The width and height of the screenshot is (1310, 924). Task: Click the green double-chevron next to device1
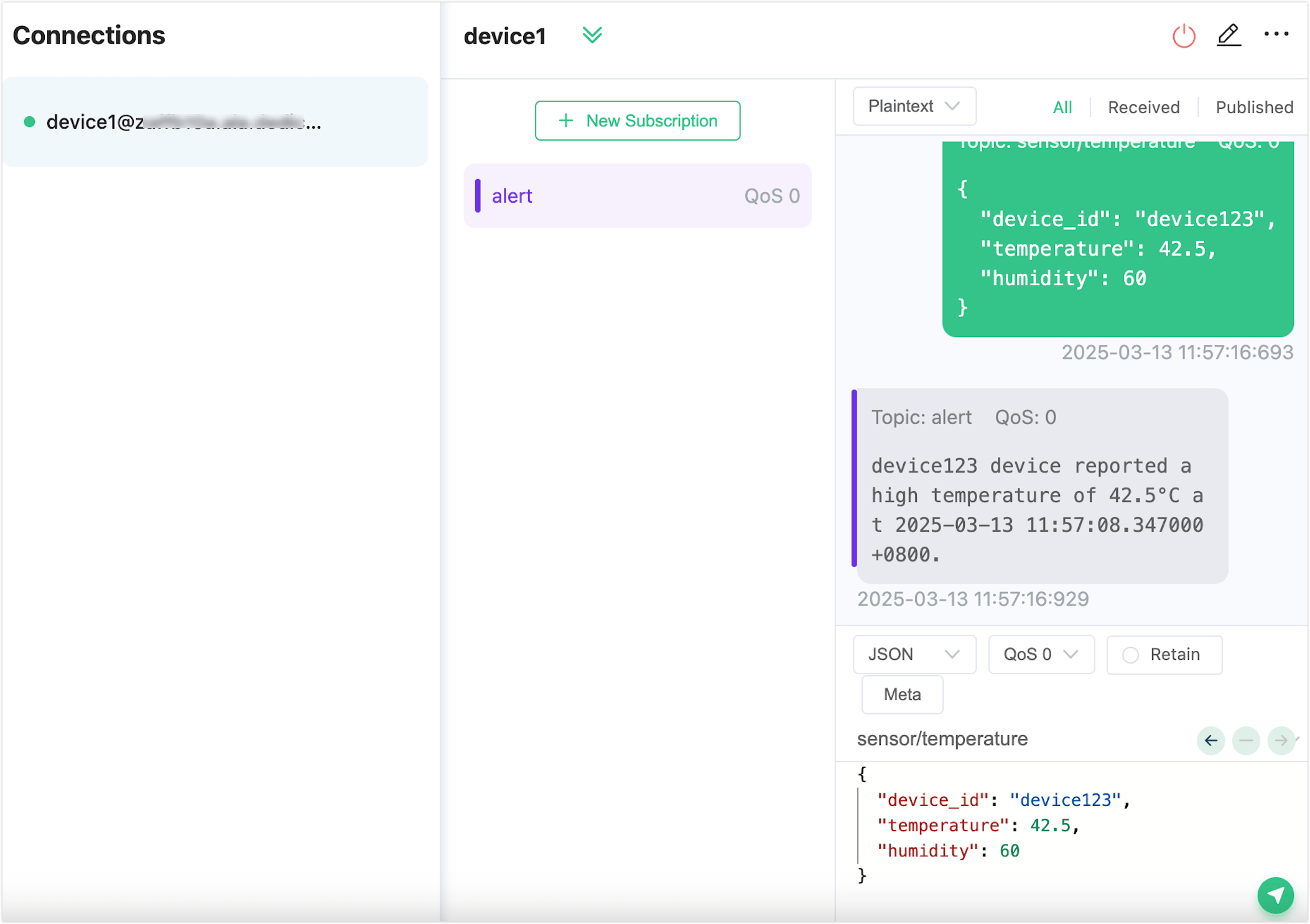pyautogui.click(x=592, y=35)
